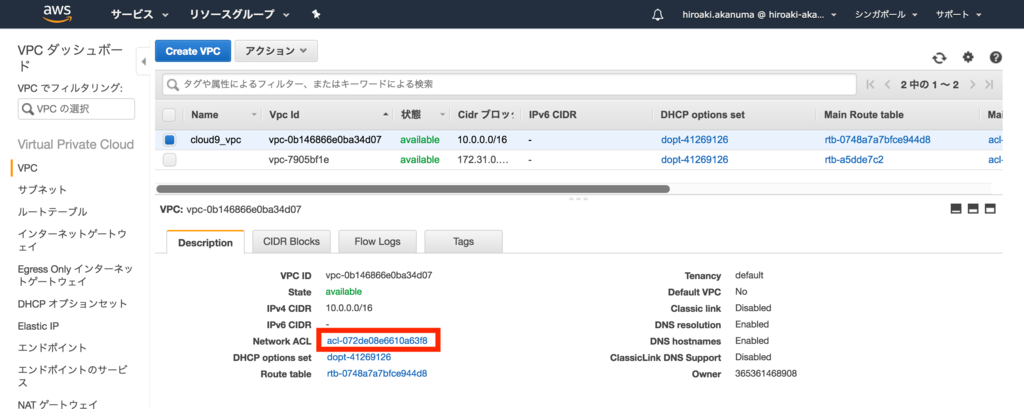Open Egress Only インターネットゲートウェイ sidebar item
The height and width of the screenshot is (409, 1024).
click(75, 275)
